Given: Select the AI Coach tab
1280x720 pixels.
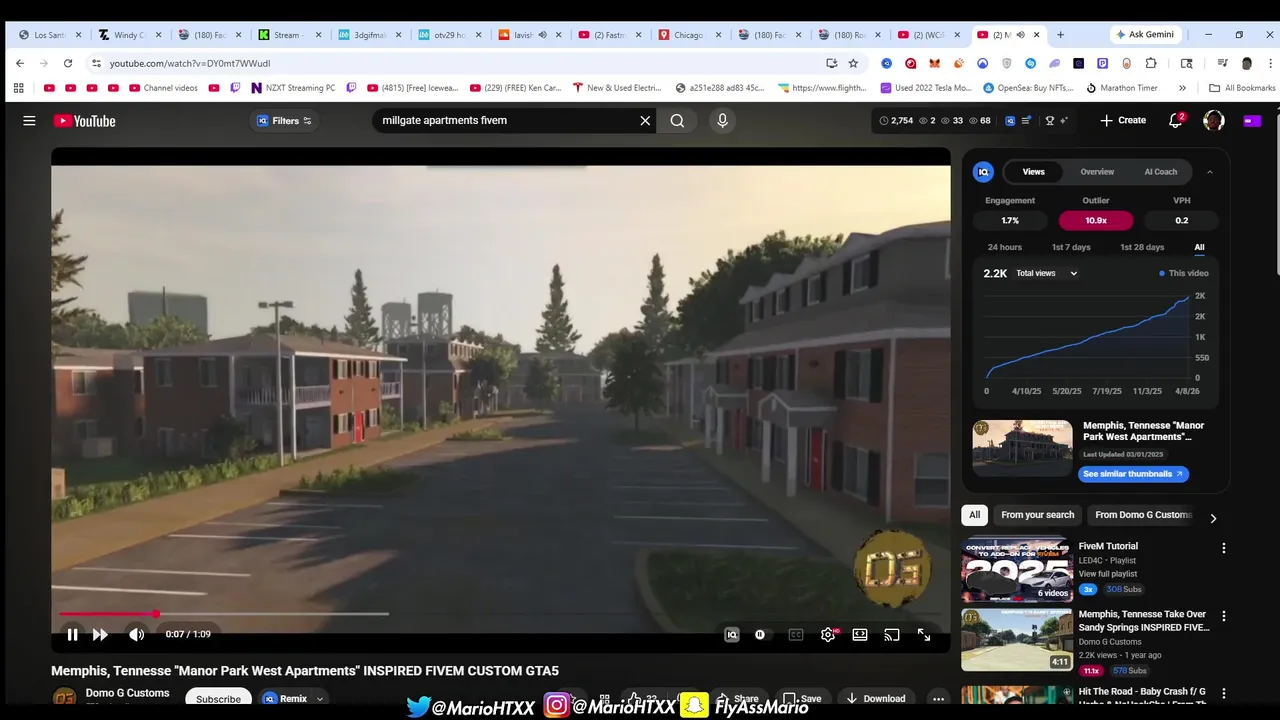Looking at the screenshot, I should 1160,172.
